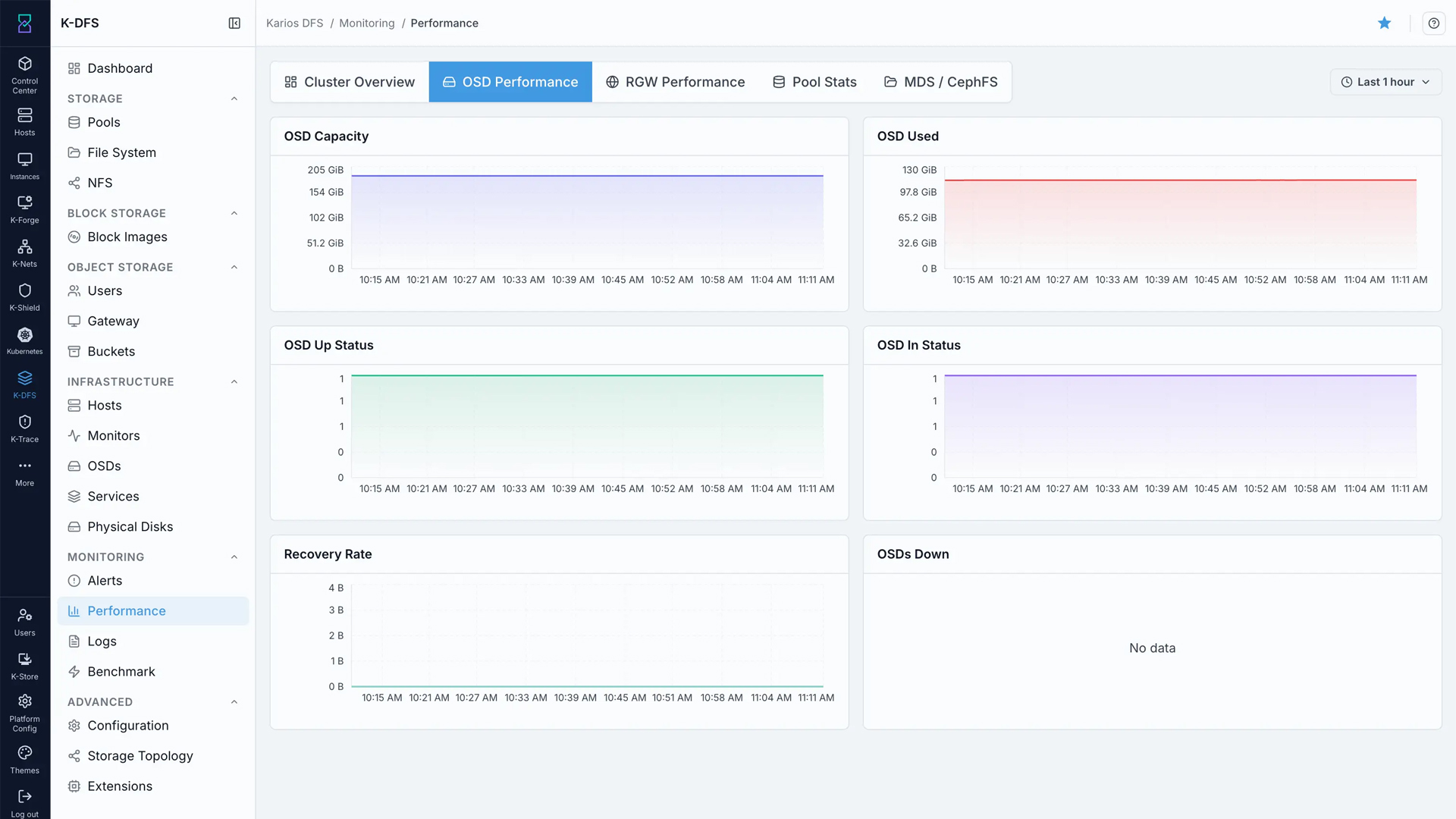Open File System page

tap(153, 152)
